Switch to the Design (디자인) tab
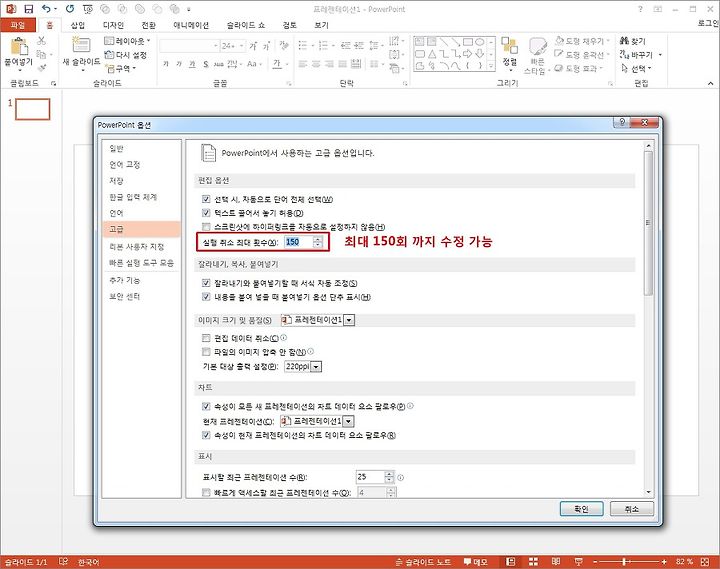The height and width of the screenshot is (569, 720). click(113, 25)
